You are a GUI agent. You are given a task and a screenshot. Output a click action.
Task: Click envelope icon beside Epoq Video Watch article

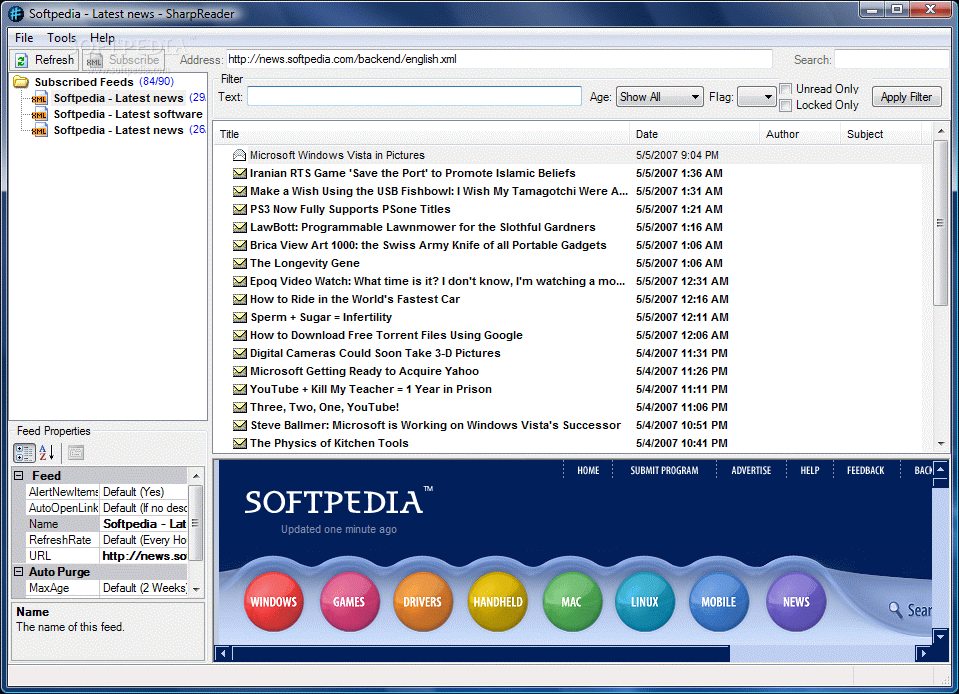pyautogui.click(x=240, y=281)
